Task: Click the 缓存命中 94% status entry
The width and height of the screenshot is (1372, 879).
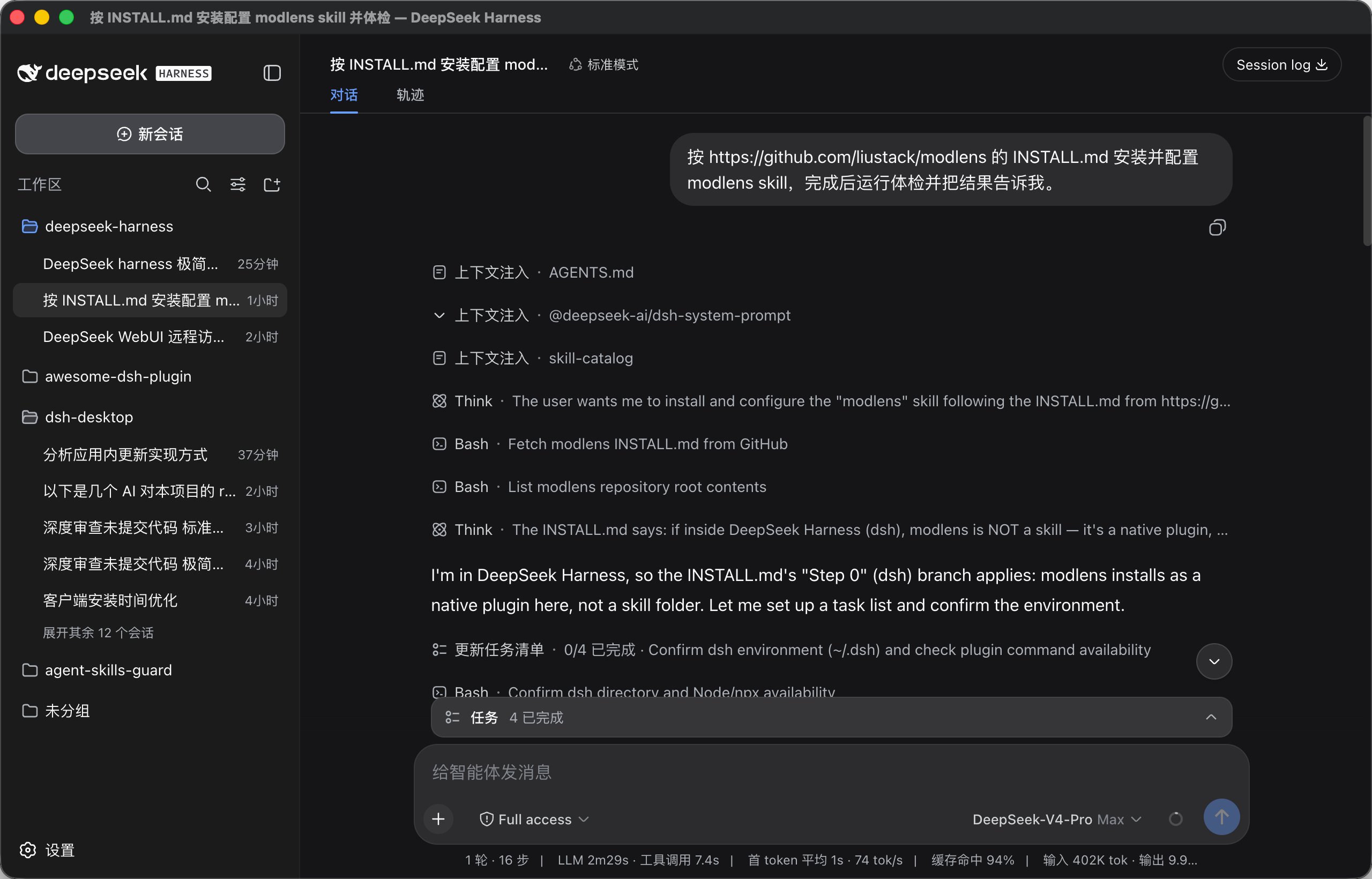Action: (973, 860)
